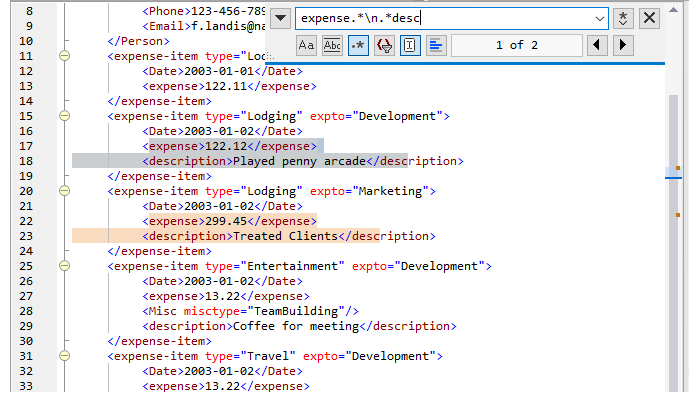Go to the previous search match
This screenshot has width=700, height=400.
point(597,45)
